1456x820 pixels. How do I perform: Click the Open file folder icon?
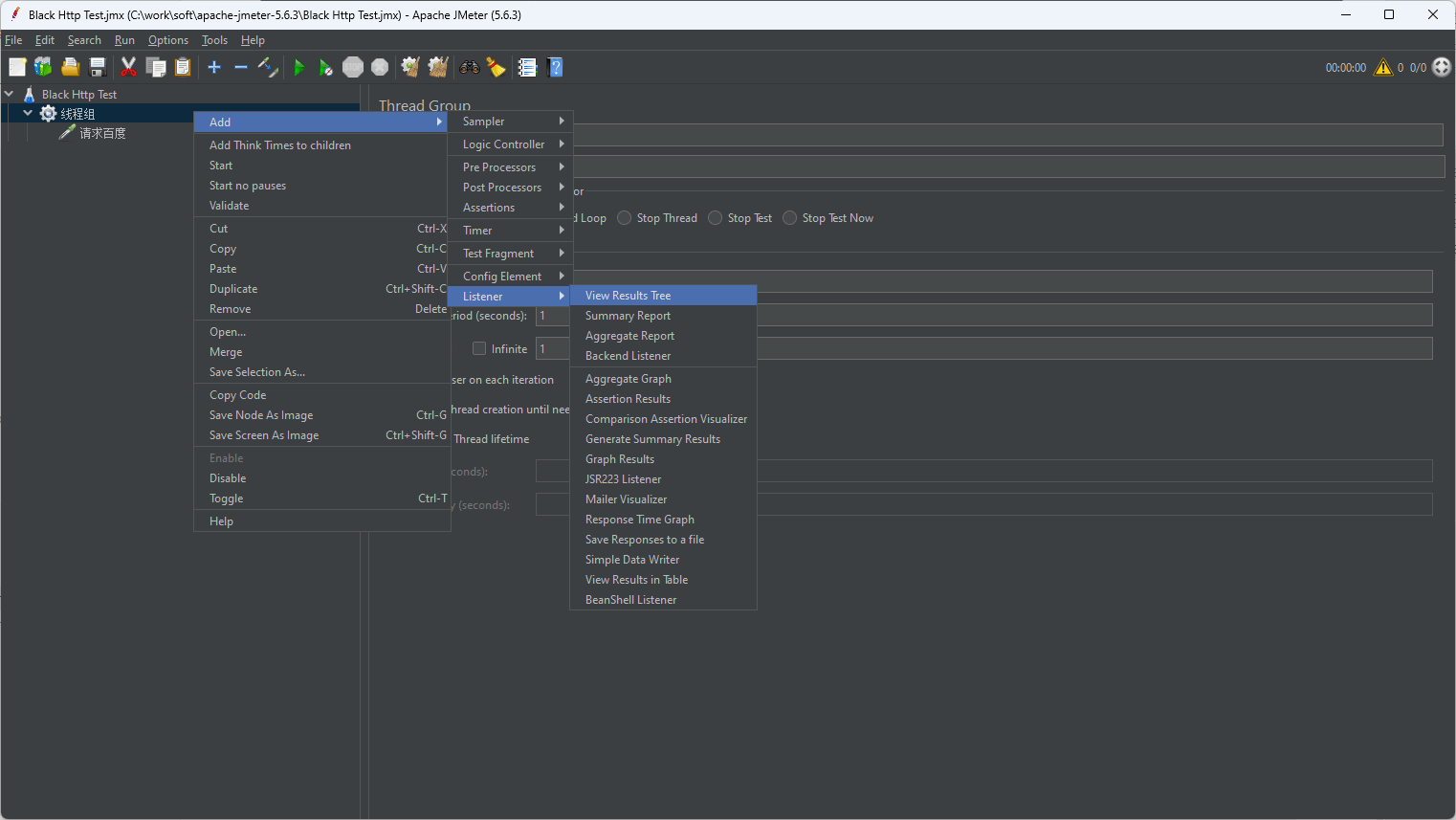(x=70, y=67)
